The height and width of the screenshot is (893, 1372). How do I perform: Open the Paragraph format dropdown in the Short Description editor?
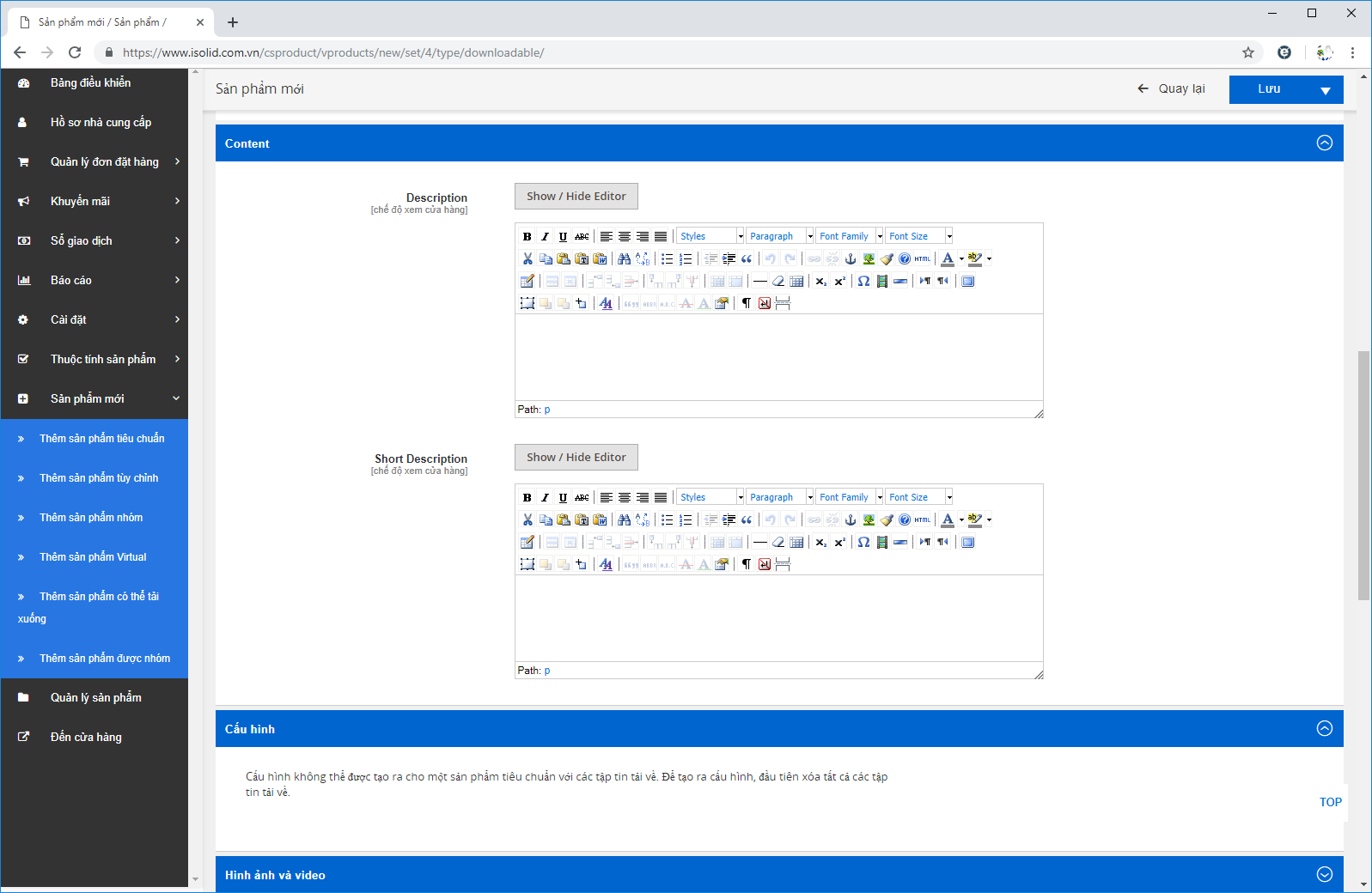(x=780, y=497)
